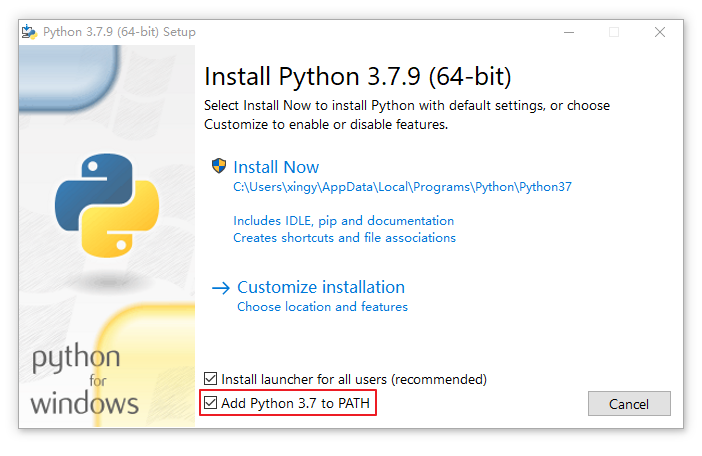Start installation with Install Now
Image resolution: width=702 pixels, height=456 pixels.
(276, 167)
